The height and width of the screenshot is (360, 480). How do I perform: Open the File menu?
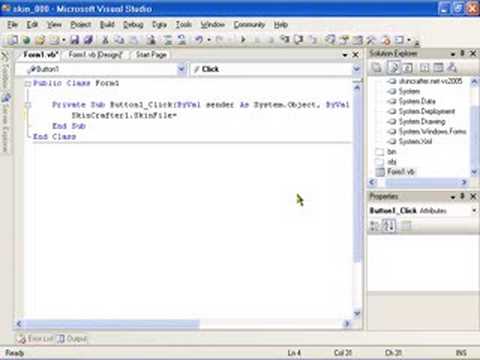coord(13,25)
